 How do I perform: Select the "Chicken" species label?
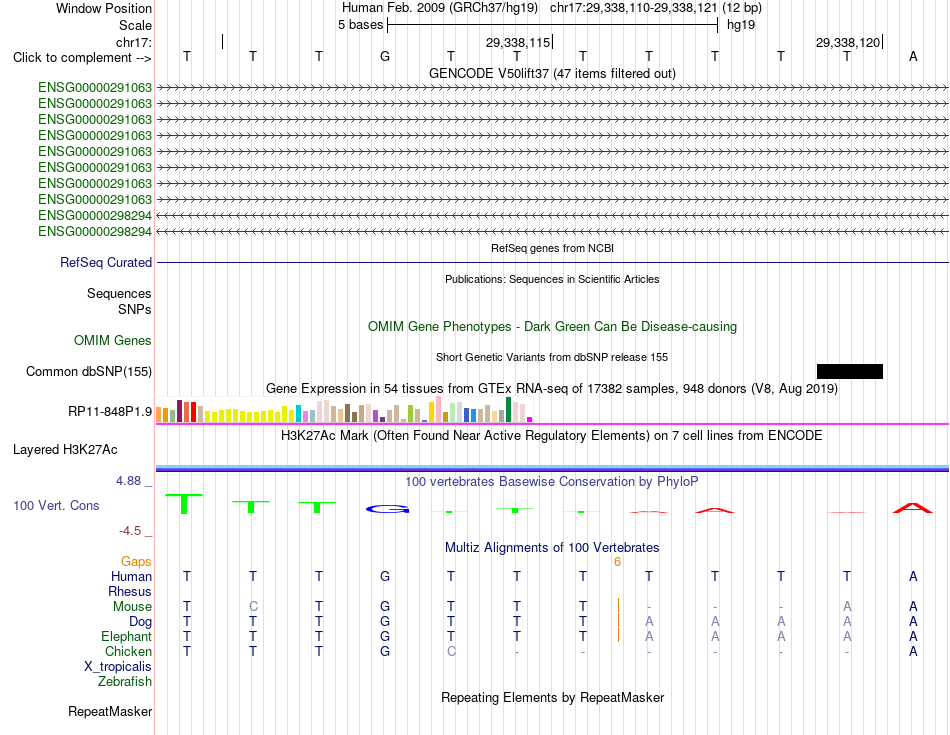pyautogui.click(x=128, y=651)
